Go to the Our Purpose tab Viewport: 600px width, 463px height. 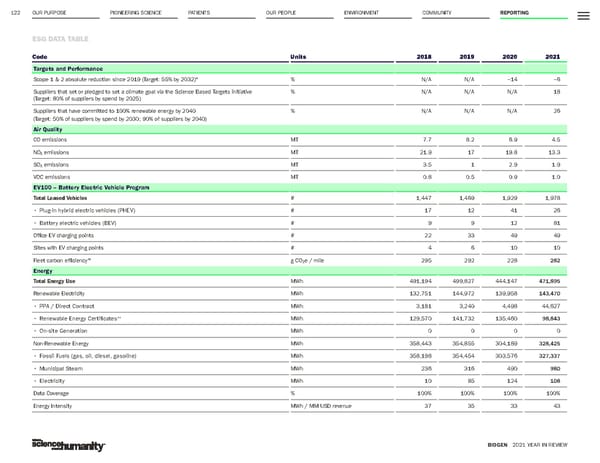pyautogui.click(x=51, y=11)
